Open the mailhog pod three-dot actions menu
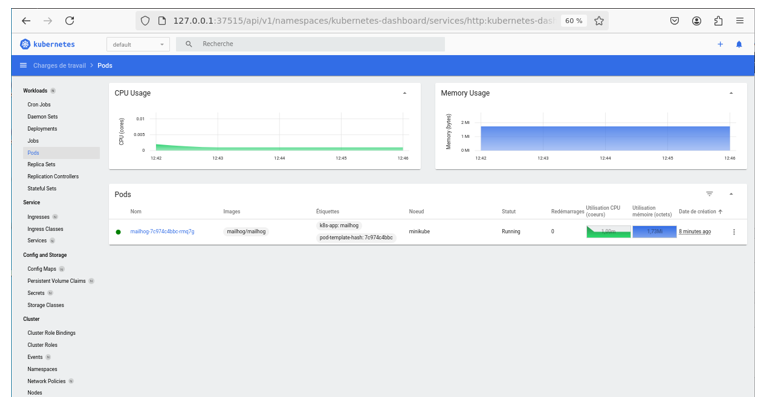This screenshot has height=410, width=782. point(733,232)
